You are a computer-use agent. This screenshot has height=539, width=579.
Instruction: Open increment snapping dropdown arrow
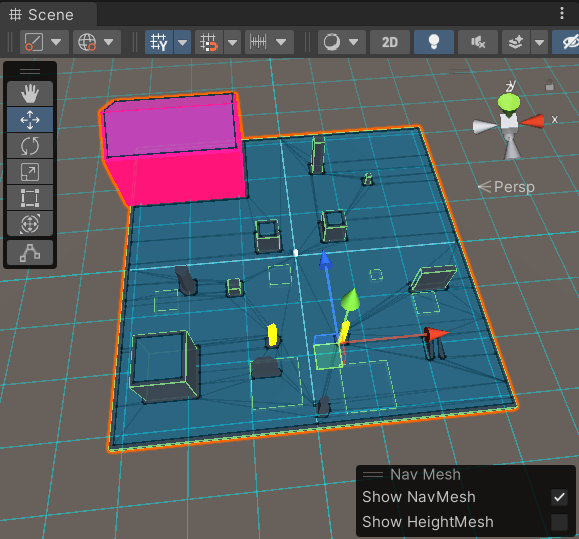(281, 42)
